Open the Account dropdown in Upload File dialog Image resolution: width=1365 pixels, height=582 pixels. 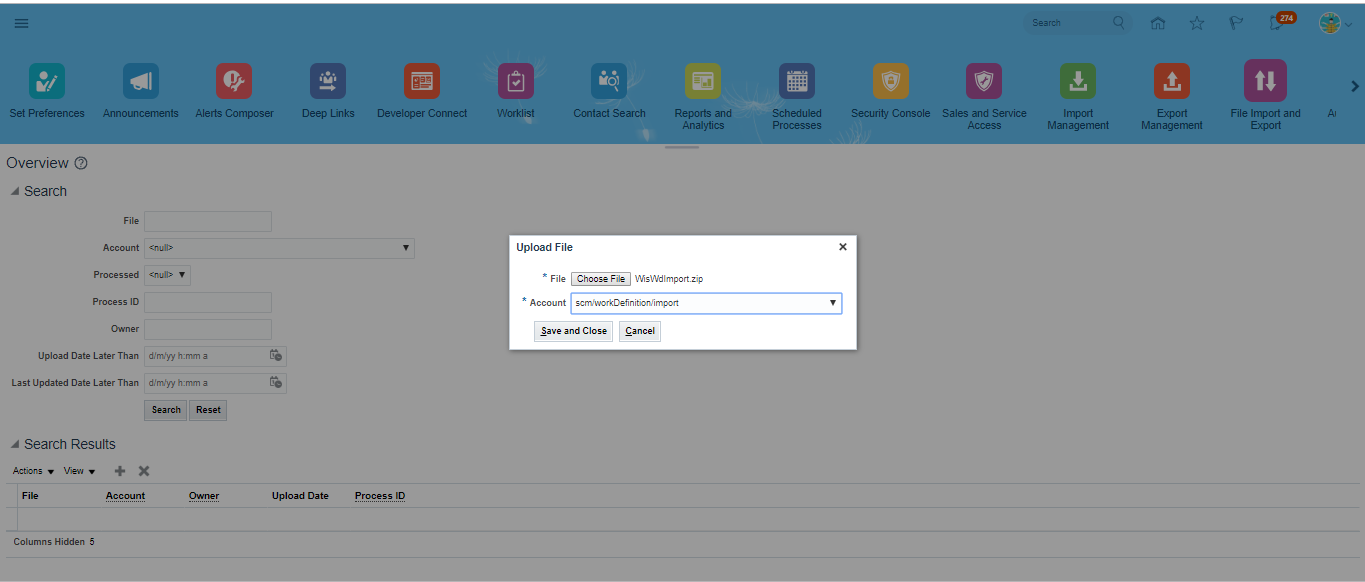pyautogui.click(x=833, y=302)
